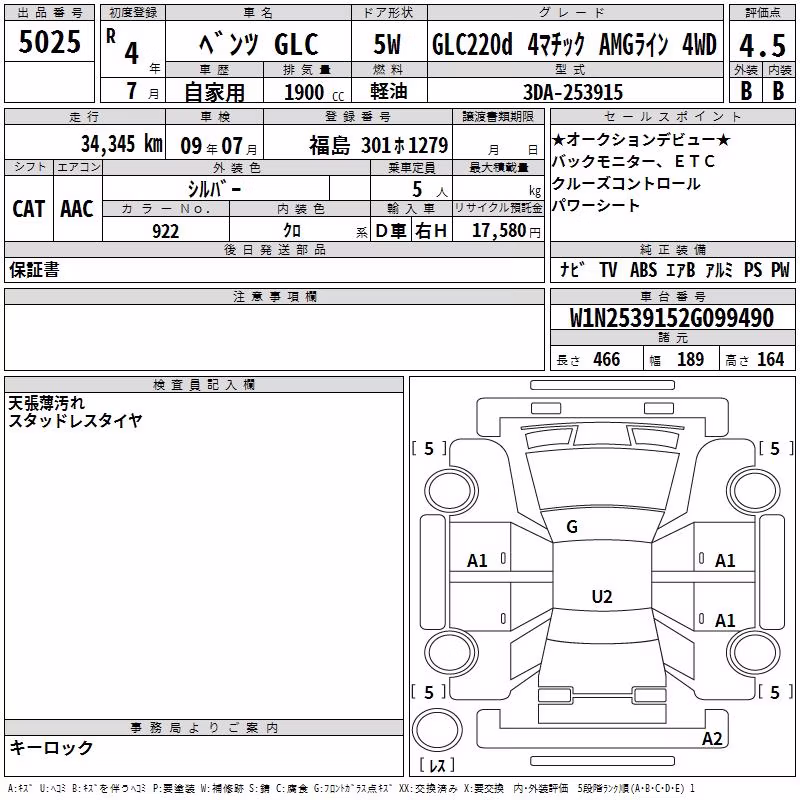The width and height of the screenshot is (800, 800).
Task: Click the seating capacity 5 人
Action: pyautogui.click(x=430, y=190)
